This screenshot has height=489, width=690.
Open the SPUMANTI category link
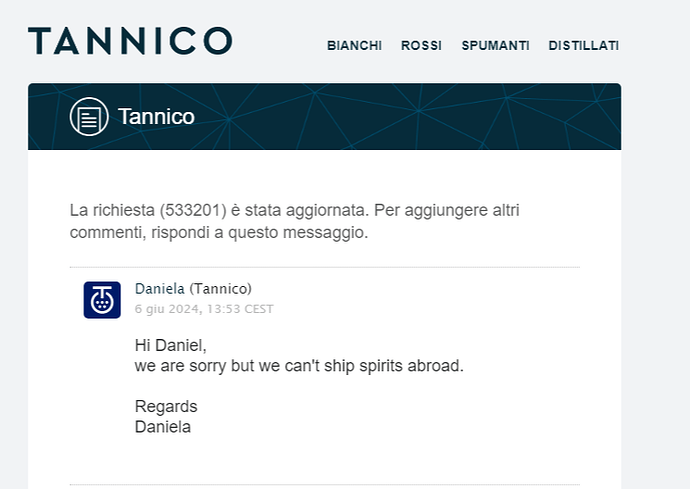point(495,46)
